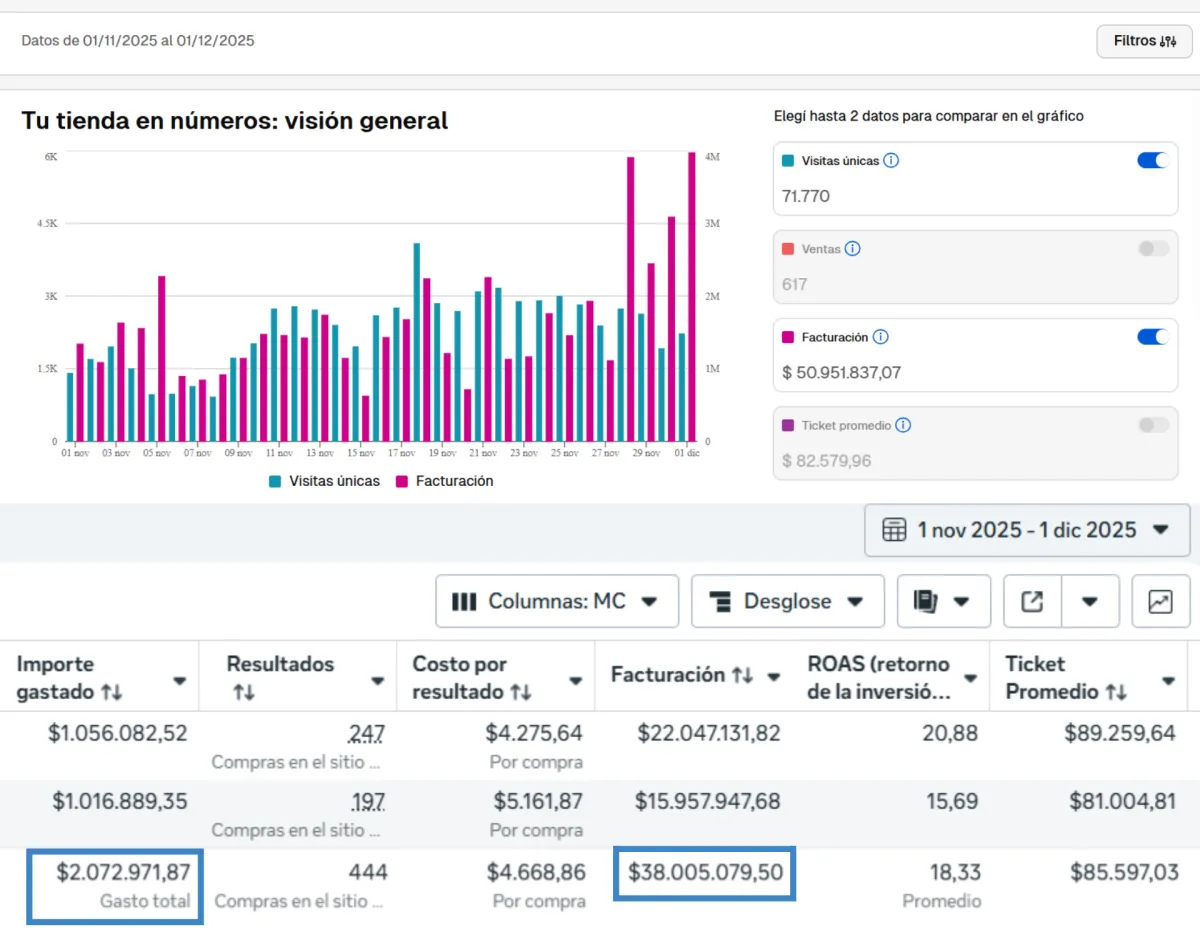
Task: Enable the Ventas toggle switch
Action: [x=1152, y=249]
